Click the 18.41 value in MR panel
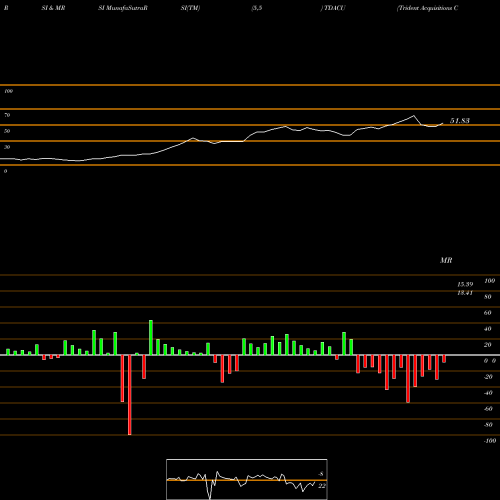This screenshot has width=500, height=500. 465,293
